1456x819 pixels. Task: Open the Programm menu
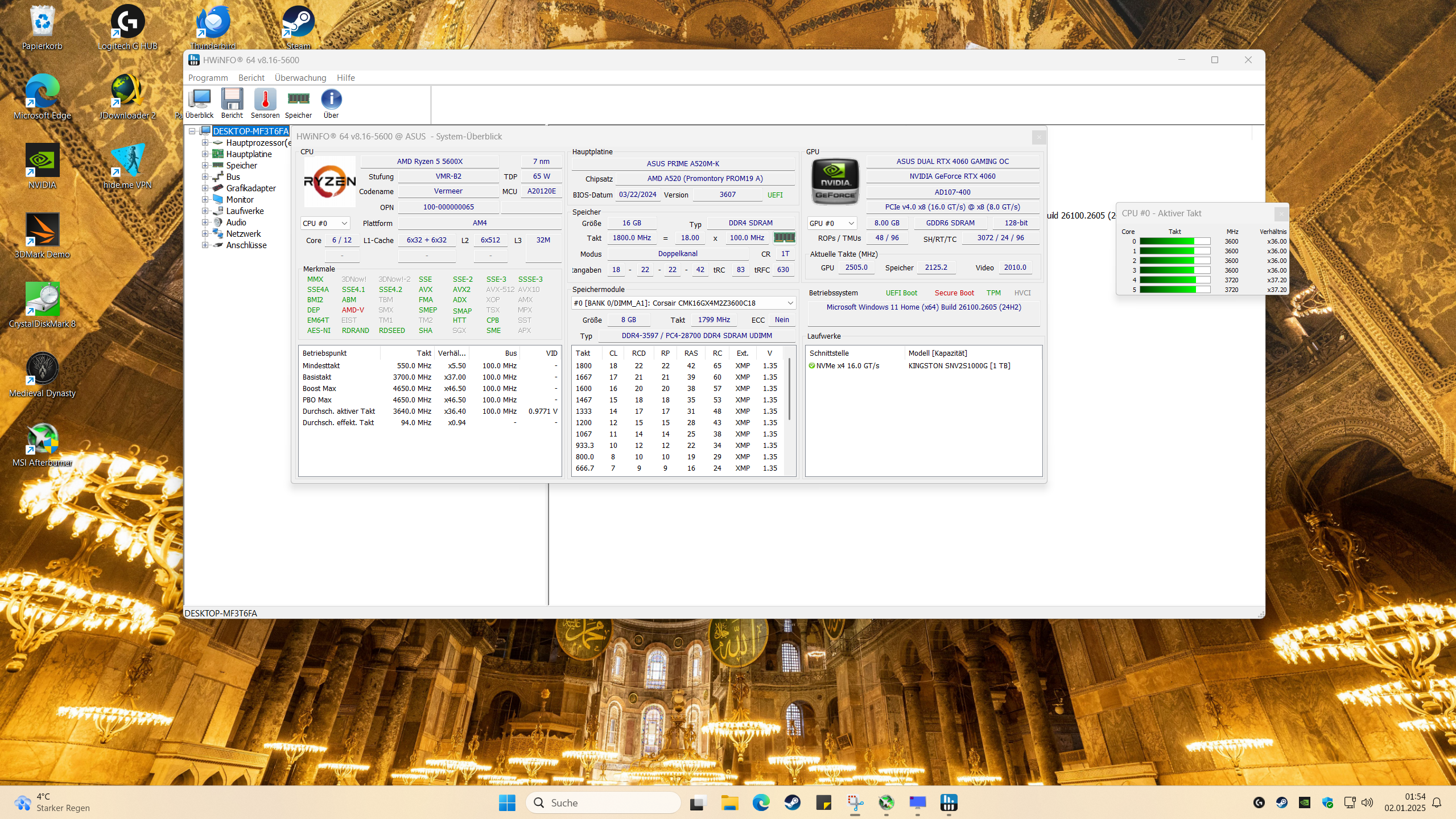tap(208, 78)
